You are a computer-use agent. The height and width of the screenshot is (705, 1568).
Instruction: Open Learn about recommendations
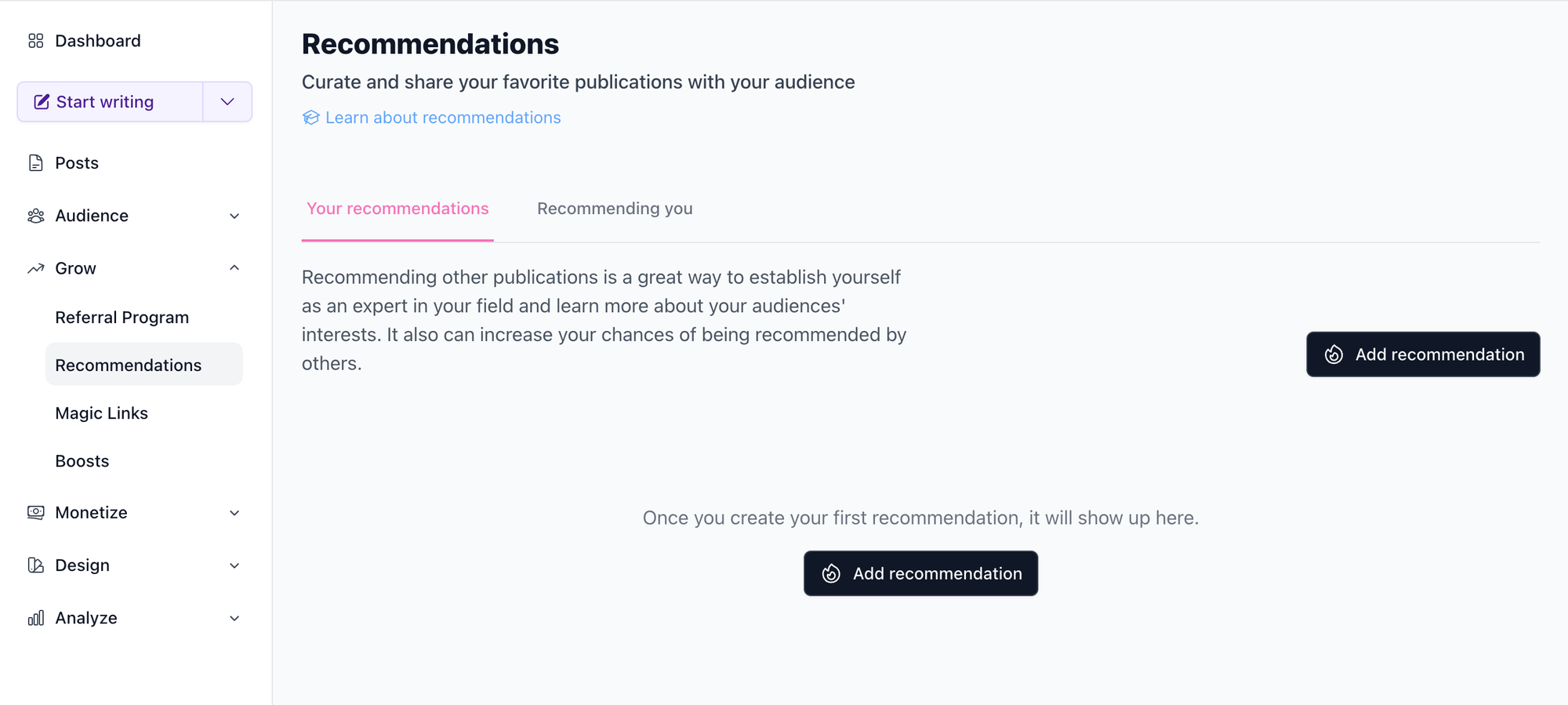click(443, 117)
